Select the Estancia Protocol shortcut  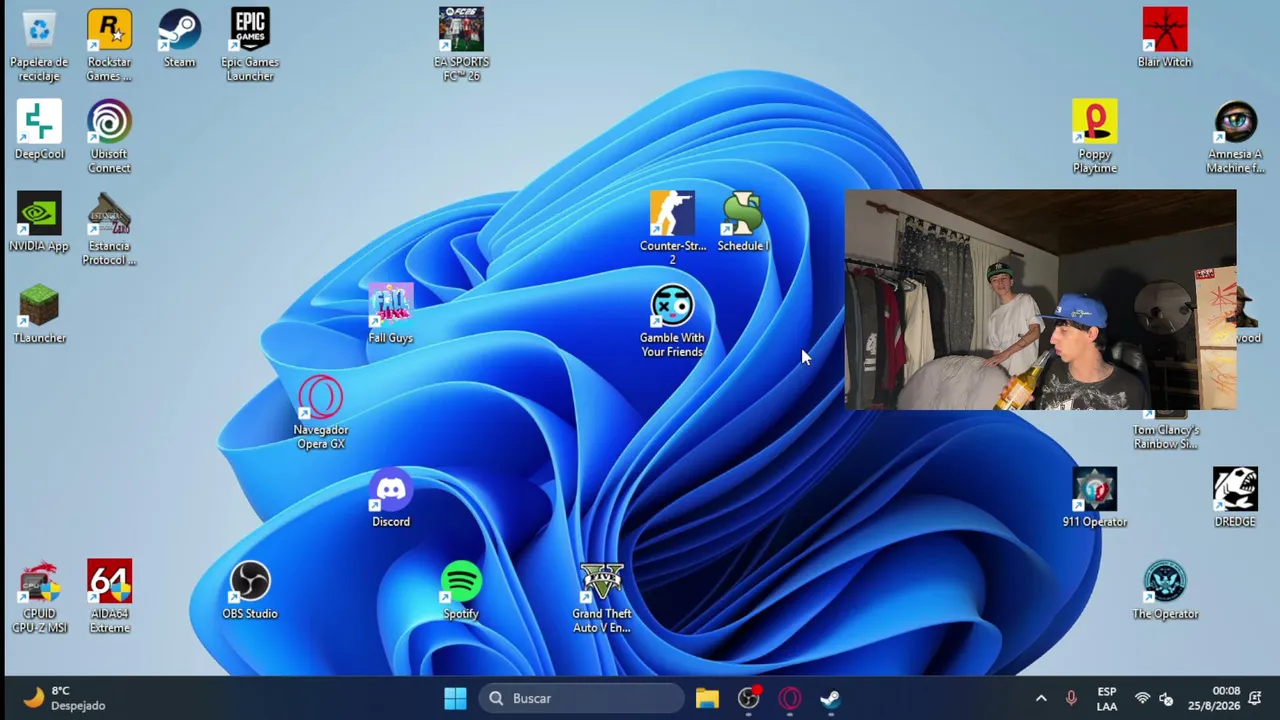pyautogui.click(x=109, y=230)
